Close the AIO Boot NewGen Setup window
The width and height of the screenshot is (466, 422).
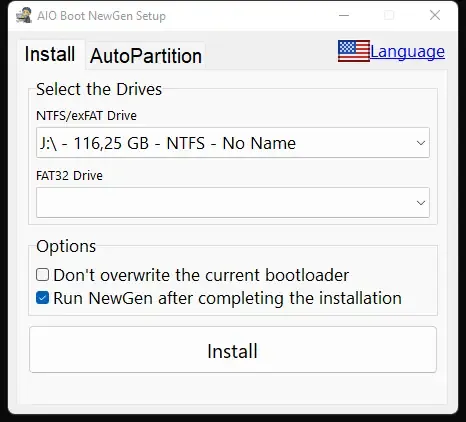pyautogui.click(x=435, y=15)
